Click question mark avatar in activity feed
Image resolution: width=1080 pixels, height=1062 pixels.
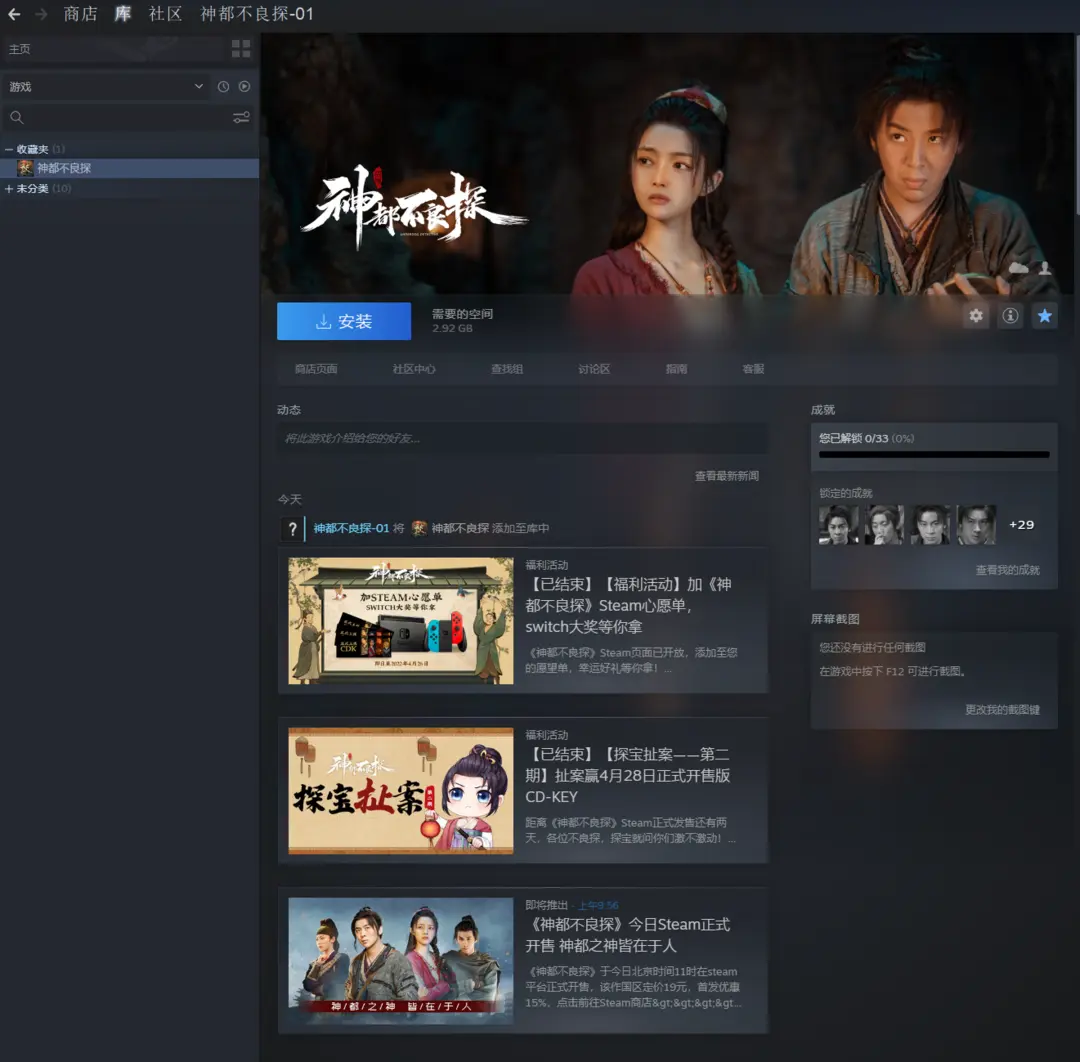(292, 528)
